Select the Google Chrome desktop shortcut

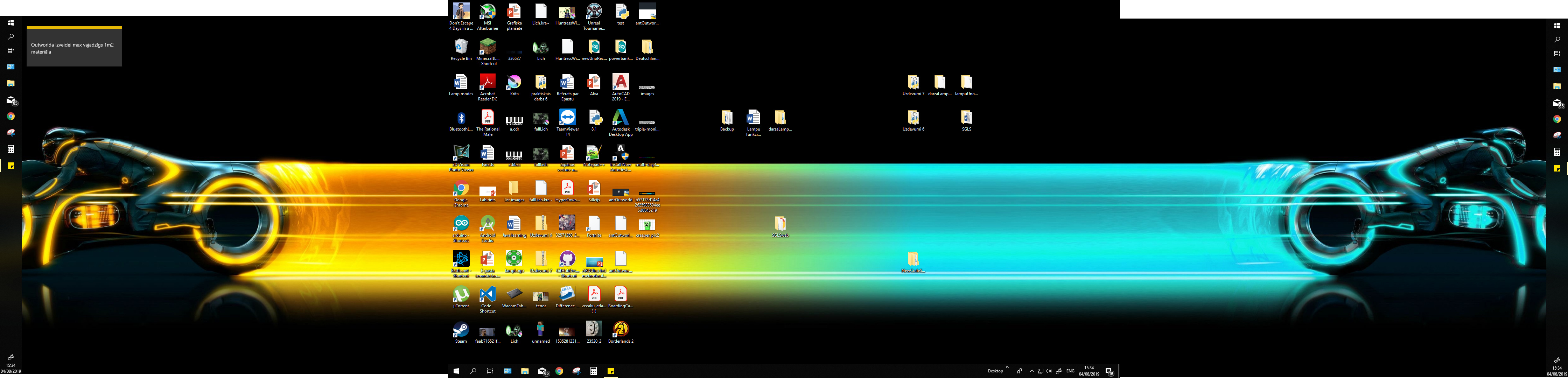click(x=461, y=193)
